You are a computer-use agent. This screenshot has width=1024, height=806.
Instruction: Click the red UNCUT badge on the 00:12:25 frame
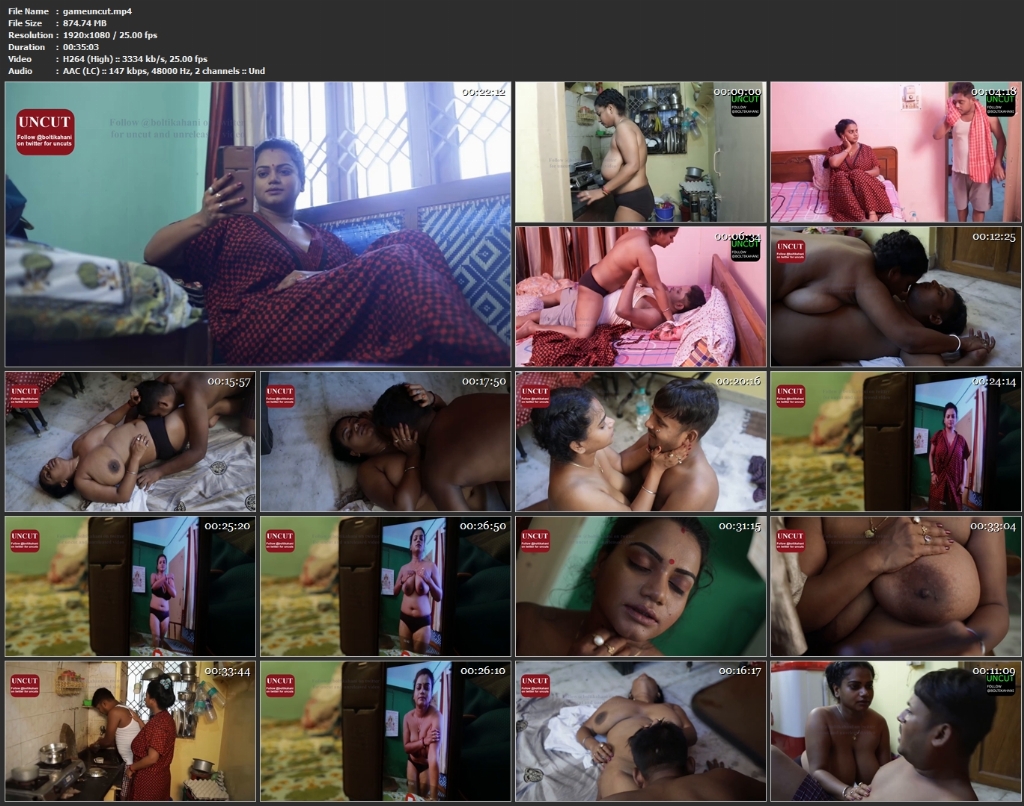click(x=790, y=249)
